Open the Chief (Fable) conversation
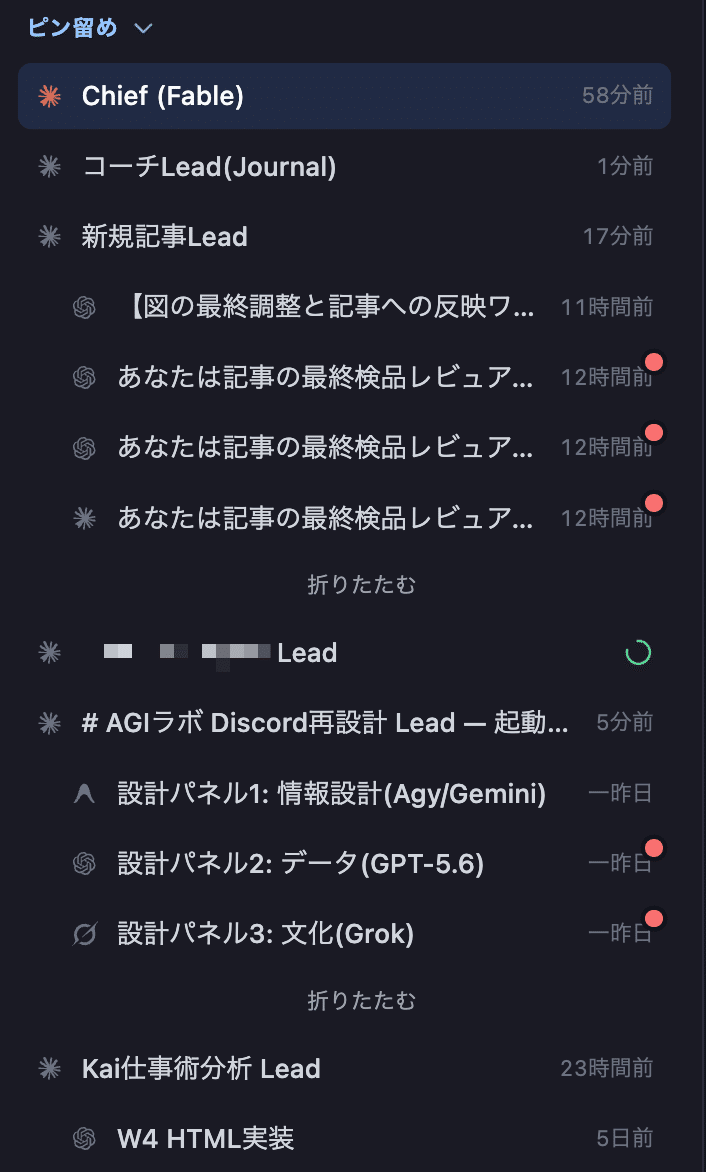 (x=344, y=96)
